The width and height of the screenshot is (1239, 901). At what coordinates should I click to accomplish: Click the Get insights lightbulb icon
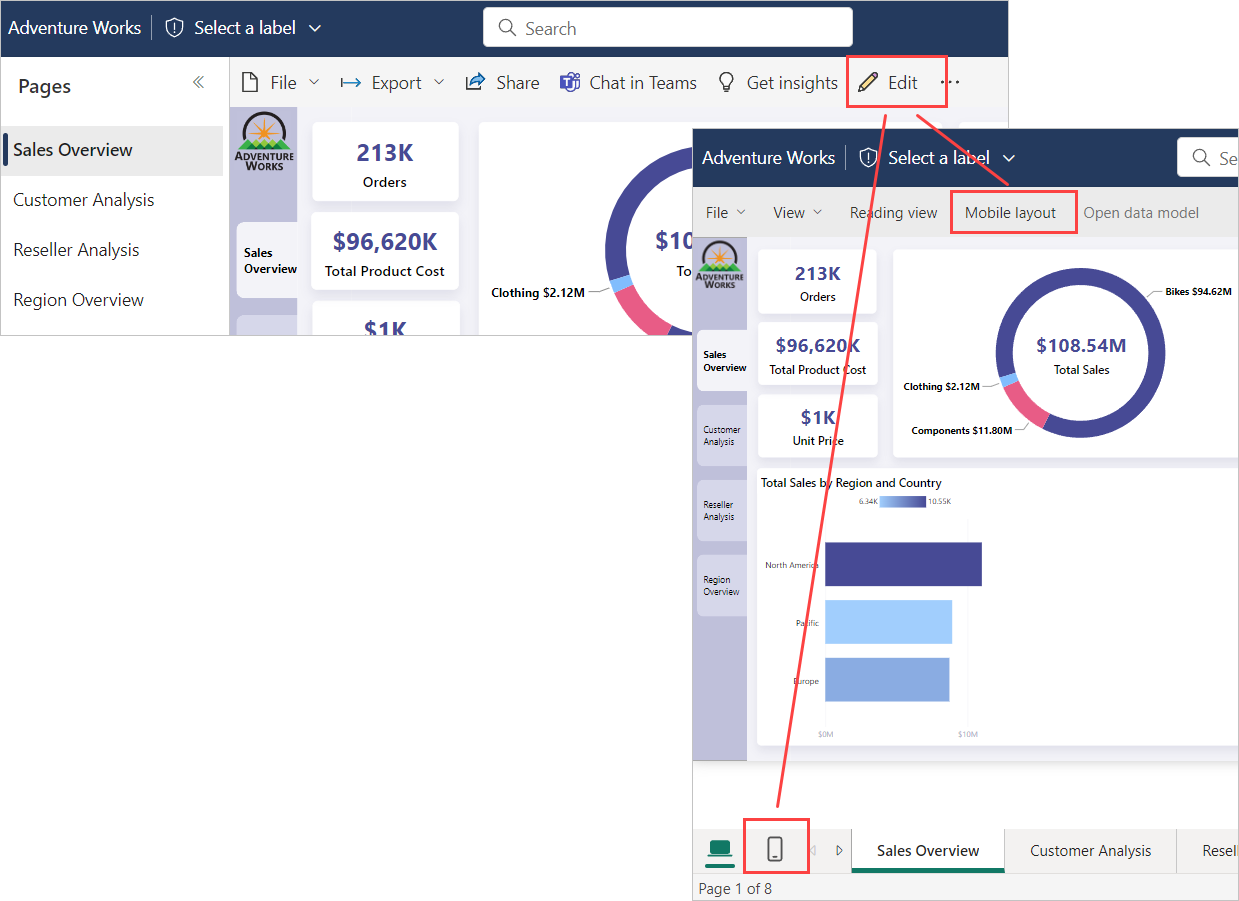[725, 82]
